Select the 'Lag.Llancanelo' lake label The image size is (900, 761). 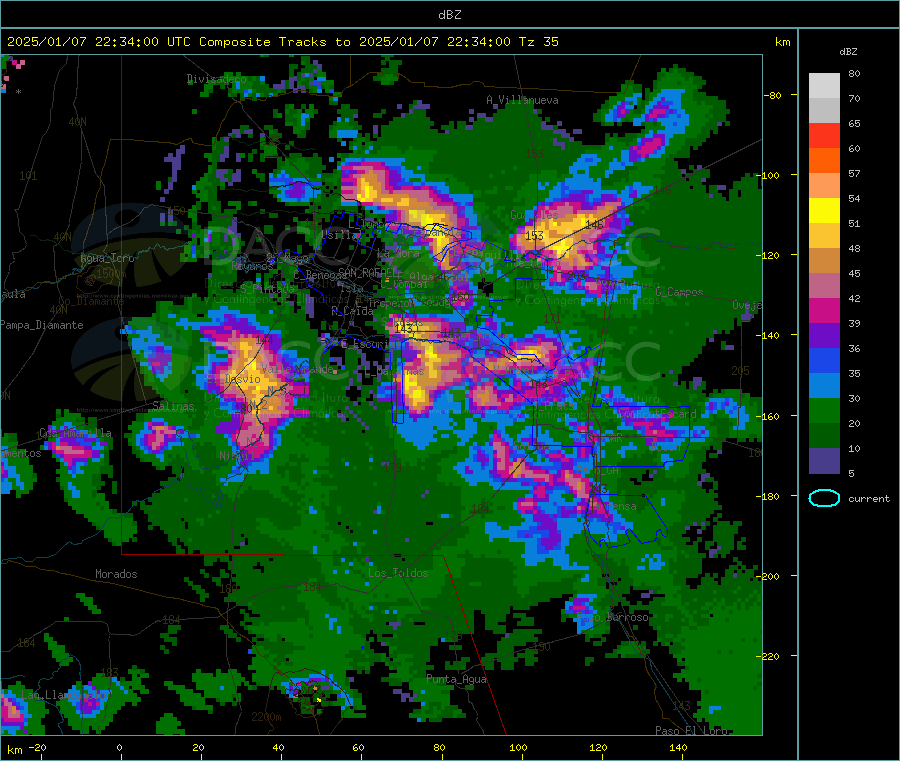point(64,695)
